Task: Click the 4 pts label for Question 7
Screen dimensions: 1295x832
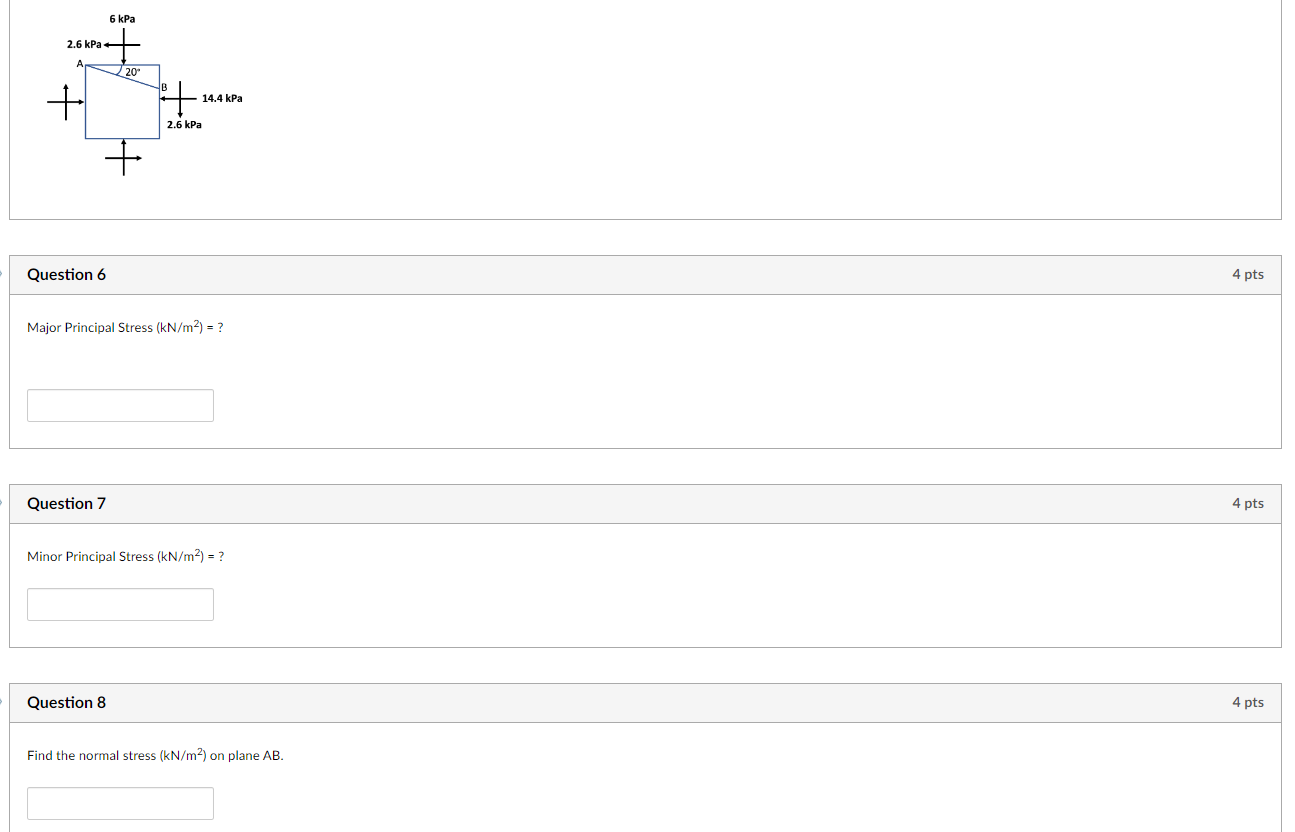Action: coord(1247,503)
